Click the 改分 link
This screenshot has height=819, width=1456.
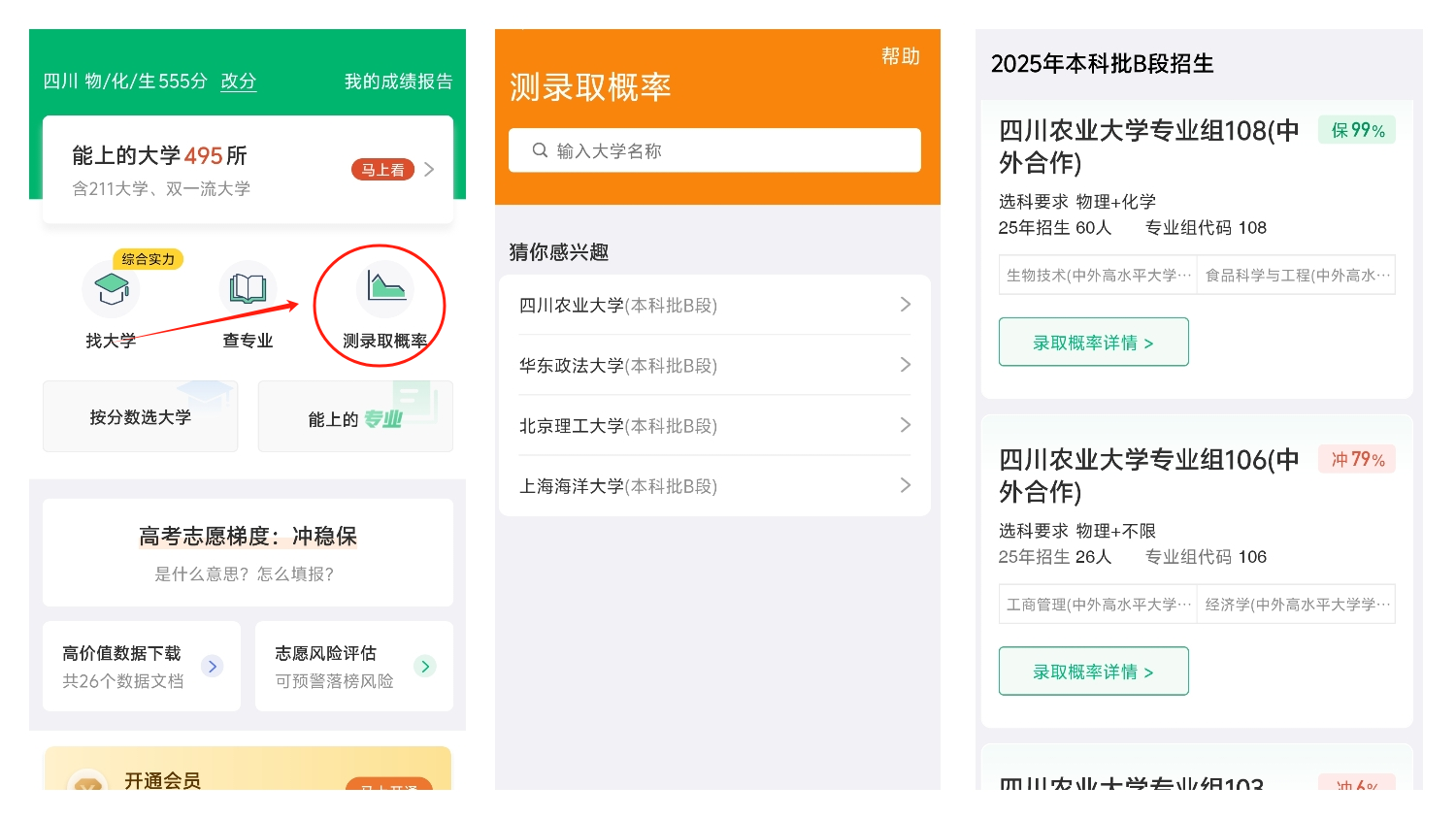tap(238, 82)
